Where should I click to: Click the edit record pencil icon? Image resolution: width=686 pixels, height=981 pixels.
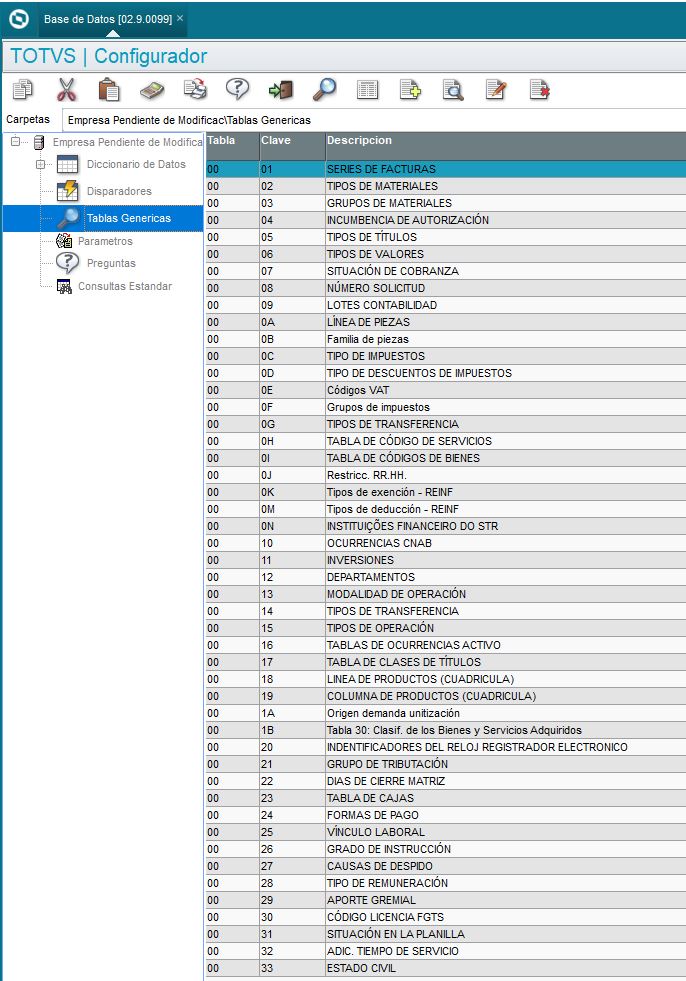[x=496, y=90]
